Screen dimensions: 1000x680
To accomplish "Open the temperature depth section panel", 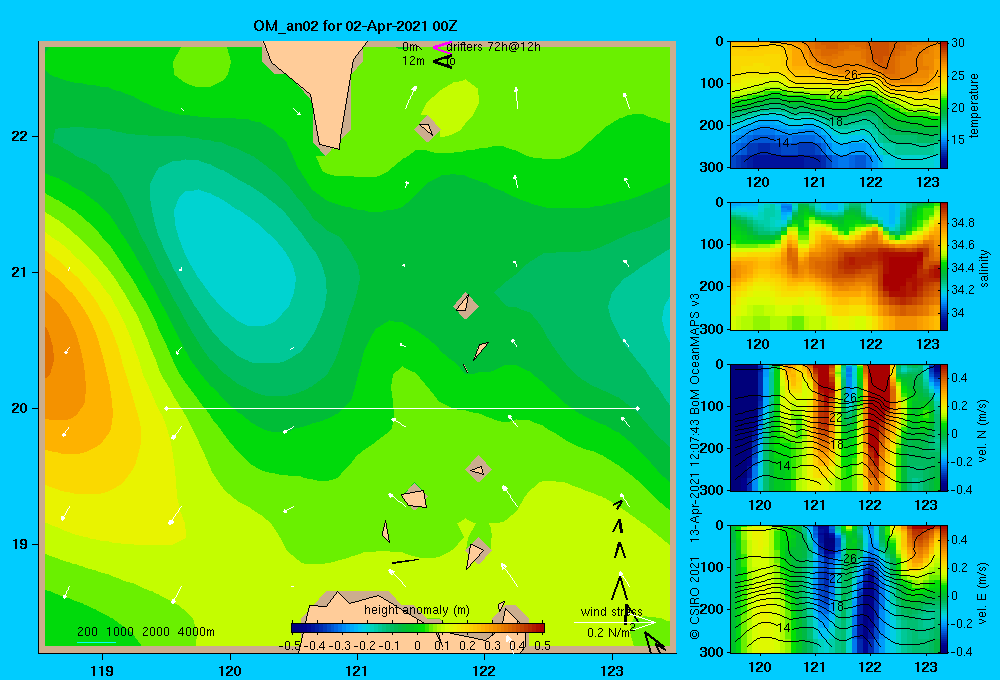I will 835,105.
